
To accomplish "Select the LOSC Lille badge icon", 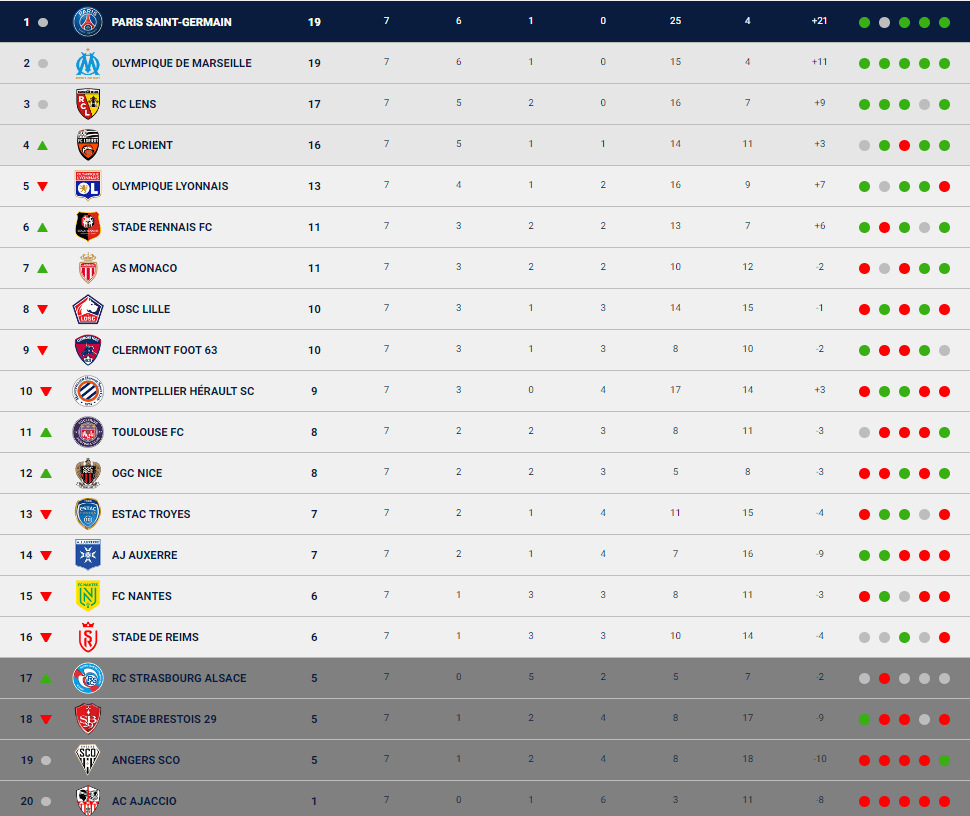I will point(87,309).
